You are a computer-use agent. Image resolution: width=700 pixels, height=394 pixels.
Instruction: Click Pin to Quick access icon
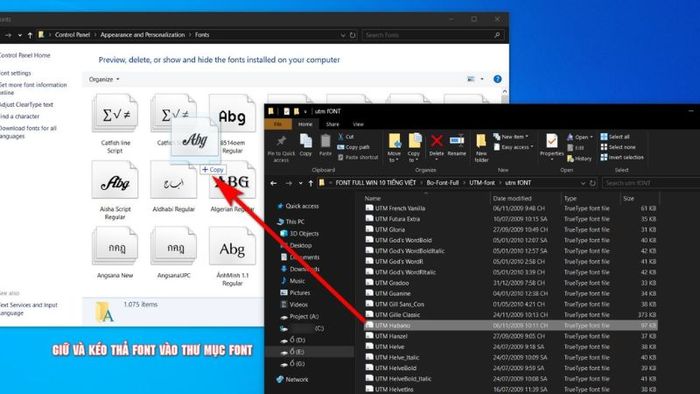[x=281, y=141]
